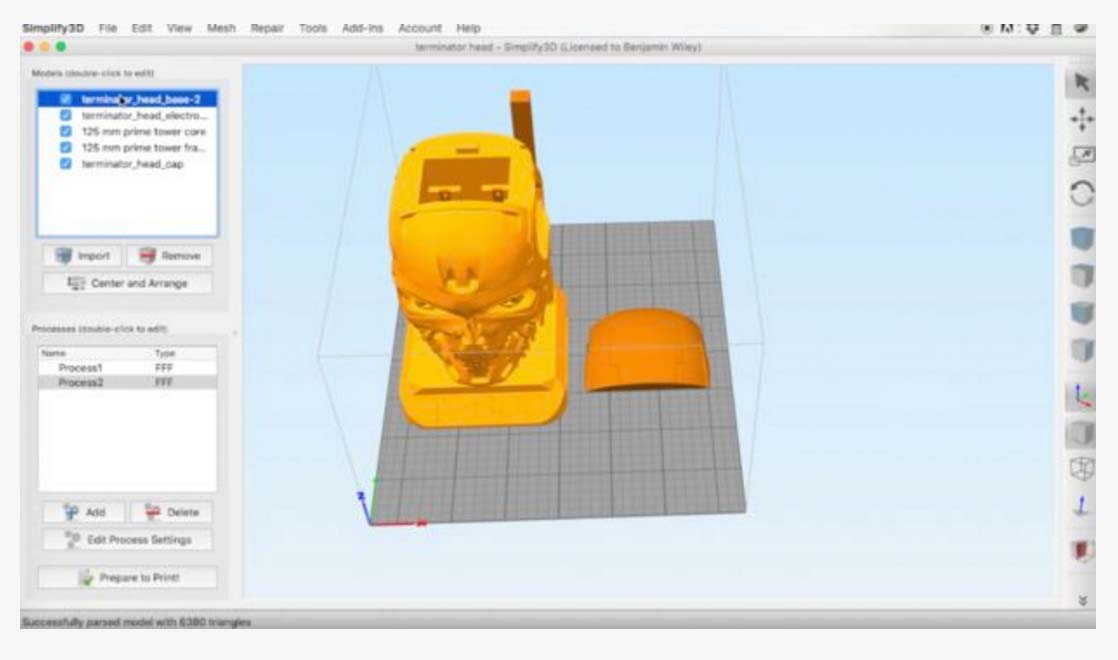Open the red cross section tool
Image resolution: width=1118 pixels, height=660 pixels.
point(1081,550)
